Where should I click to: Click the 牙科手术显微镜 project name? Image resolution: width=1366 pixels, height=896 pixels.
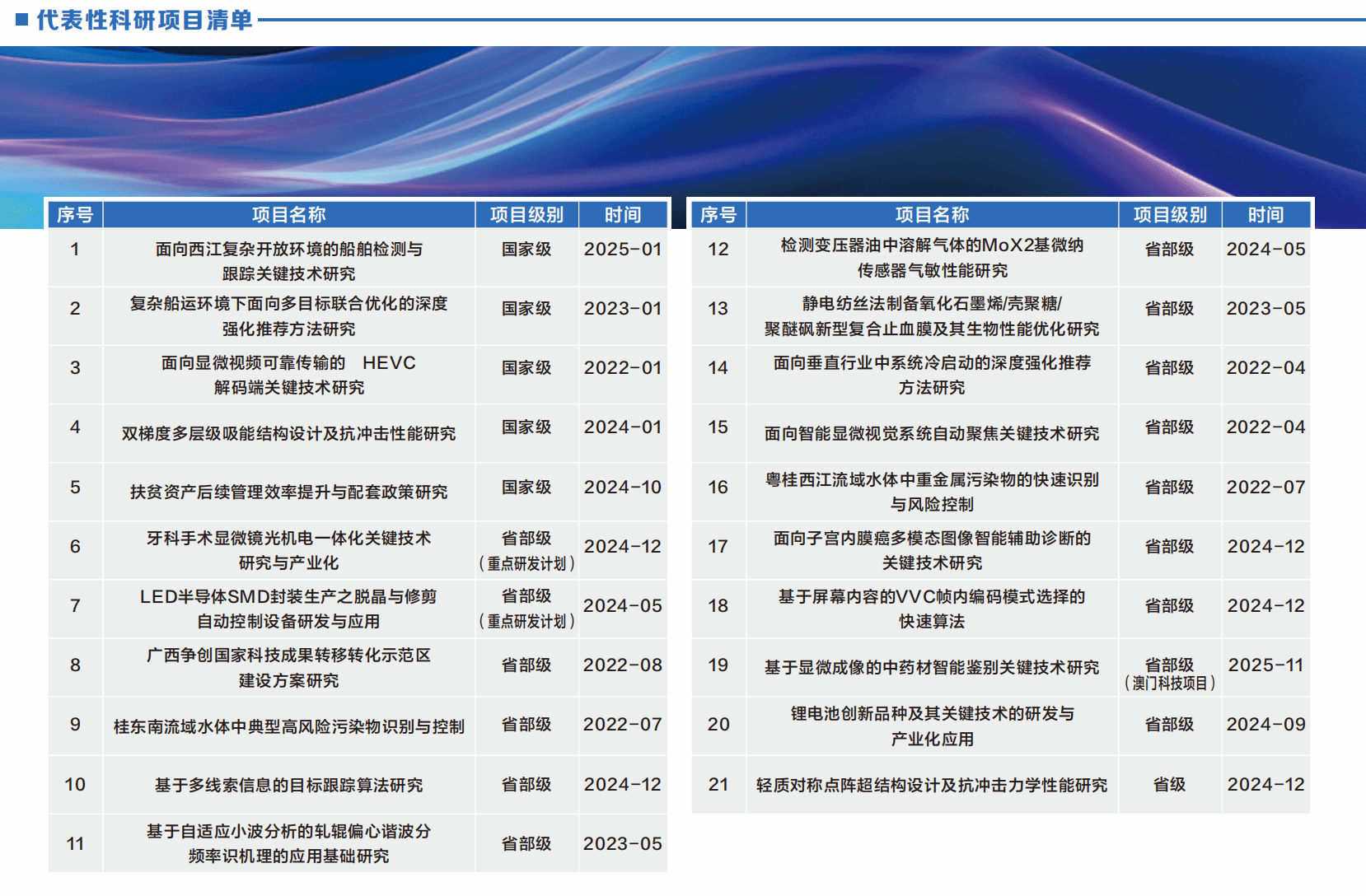coord(288,550)
